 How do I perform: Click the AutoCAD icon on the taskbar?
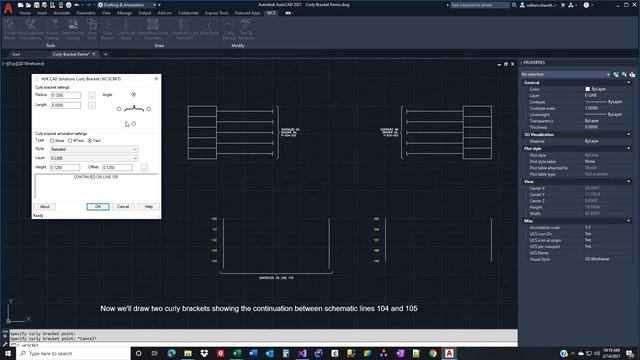coord(449,353)
